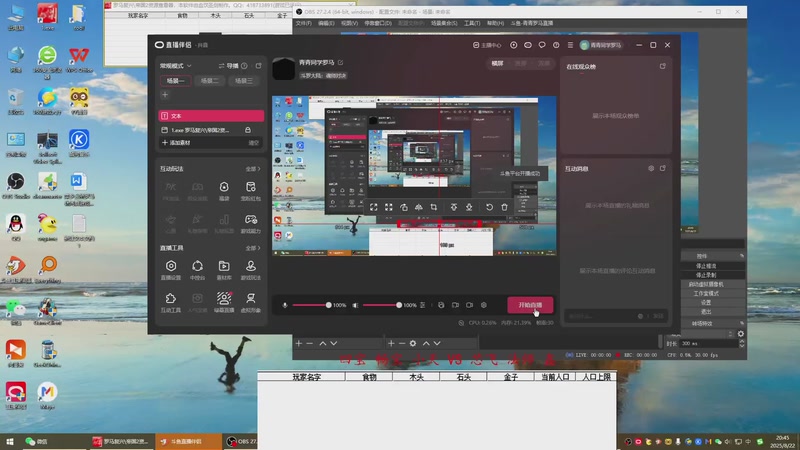This screenshot has width=800, height=450.
Task: Click 清空 to clear the sources
Action: [254, 143]
